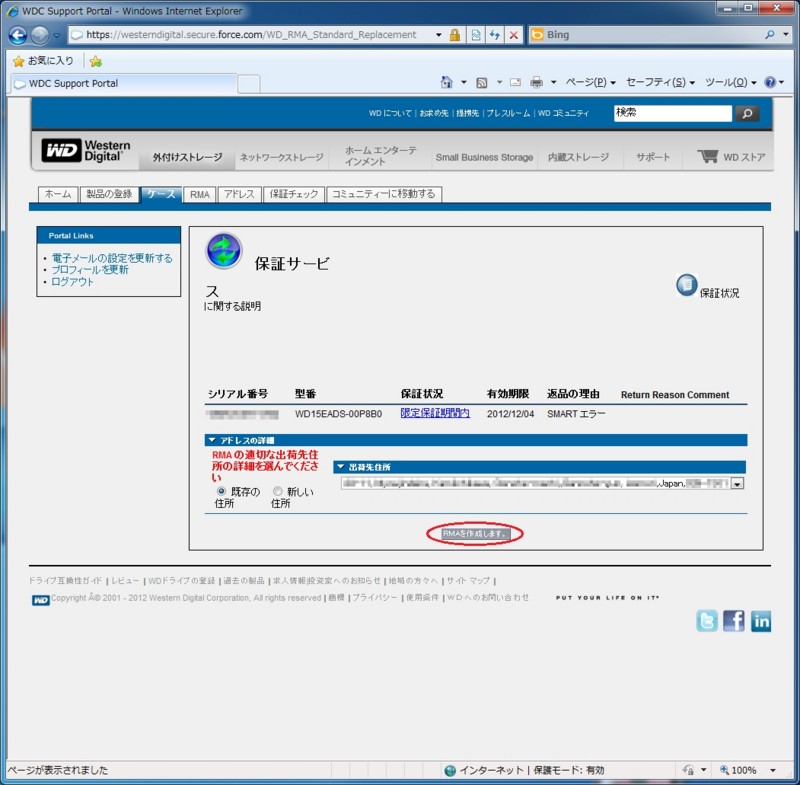
Task: Open the ページ(P) menu
Action: pos(590,82)
